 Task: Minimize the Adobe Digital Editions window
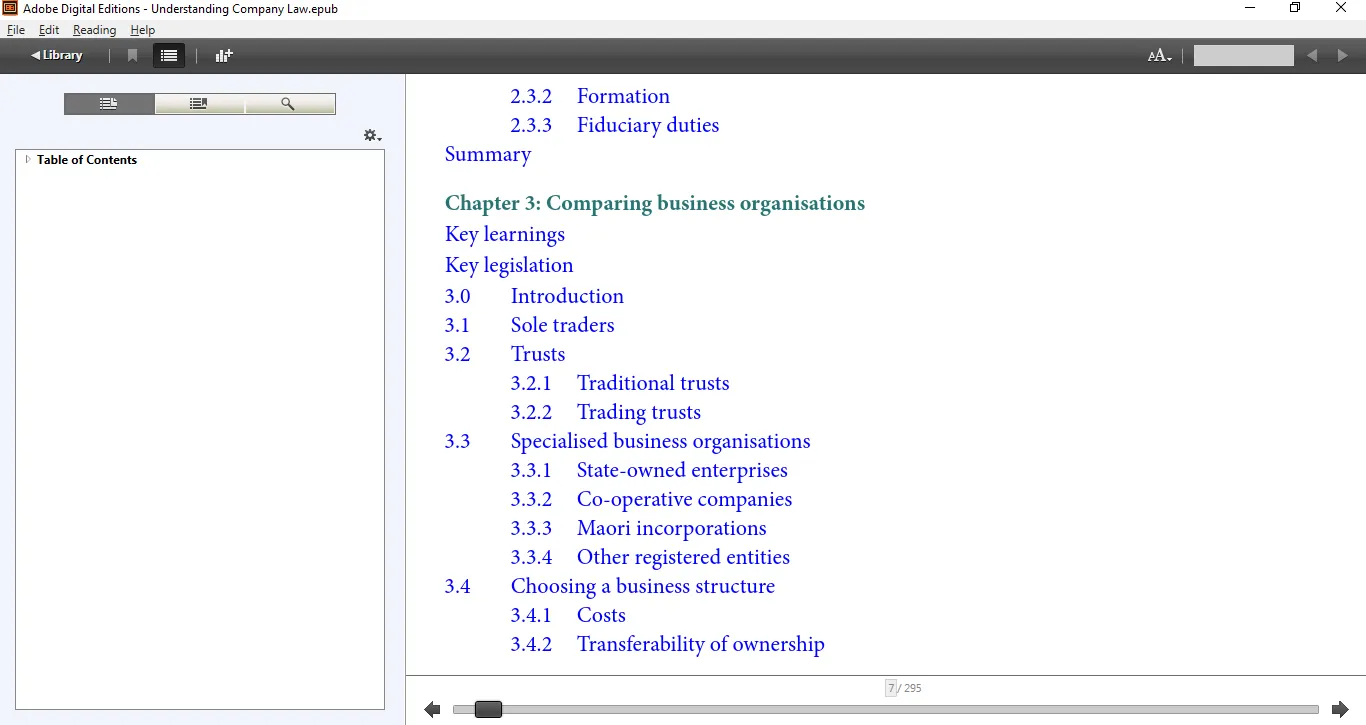point(1250,9)
